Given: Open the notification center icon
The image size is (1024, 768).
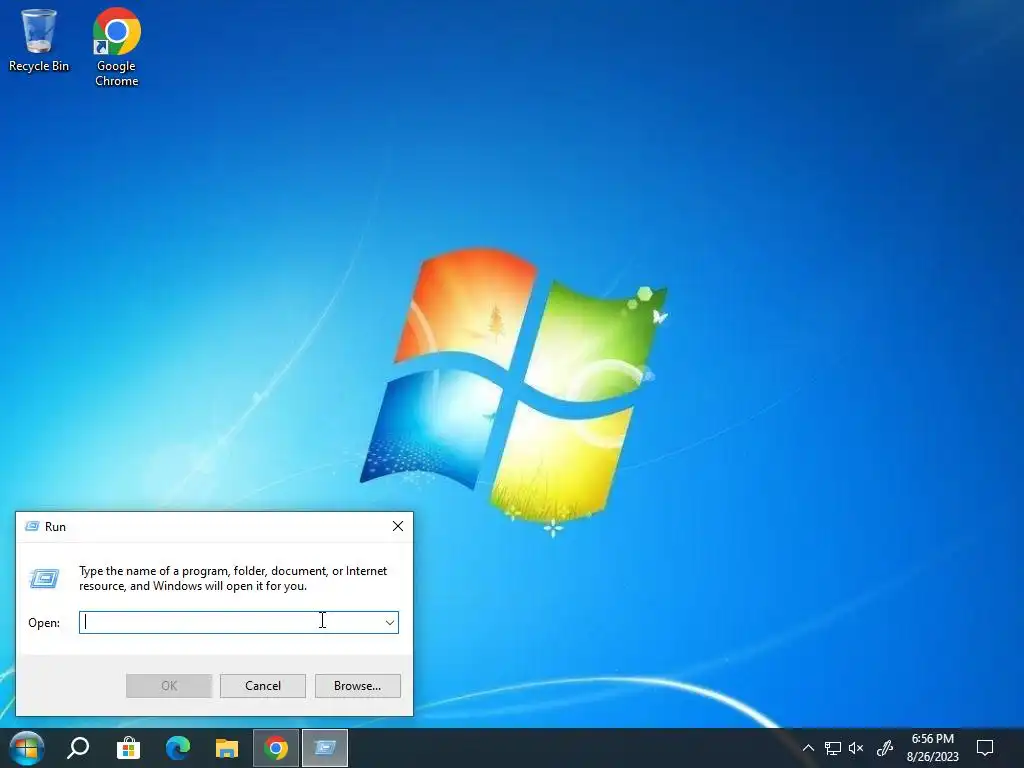Looking at the screenshot, I should pos(985,748).
